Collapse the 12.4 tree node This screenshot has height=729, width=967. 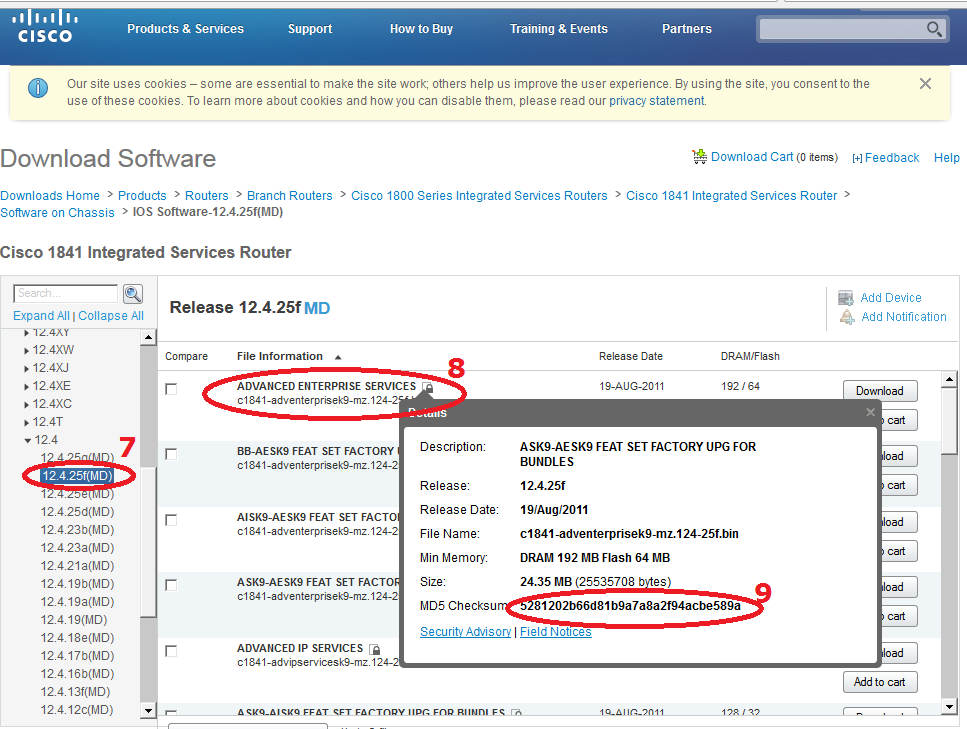[27, 440]
